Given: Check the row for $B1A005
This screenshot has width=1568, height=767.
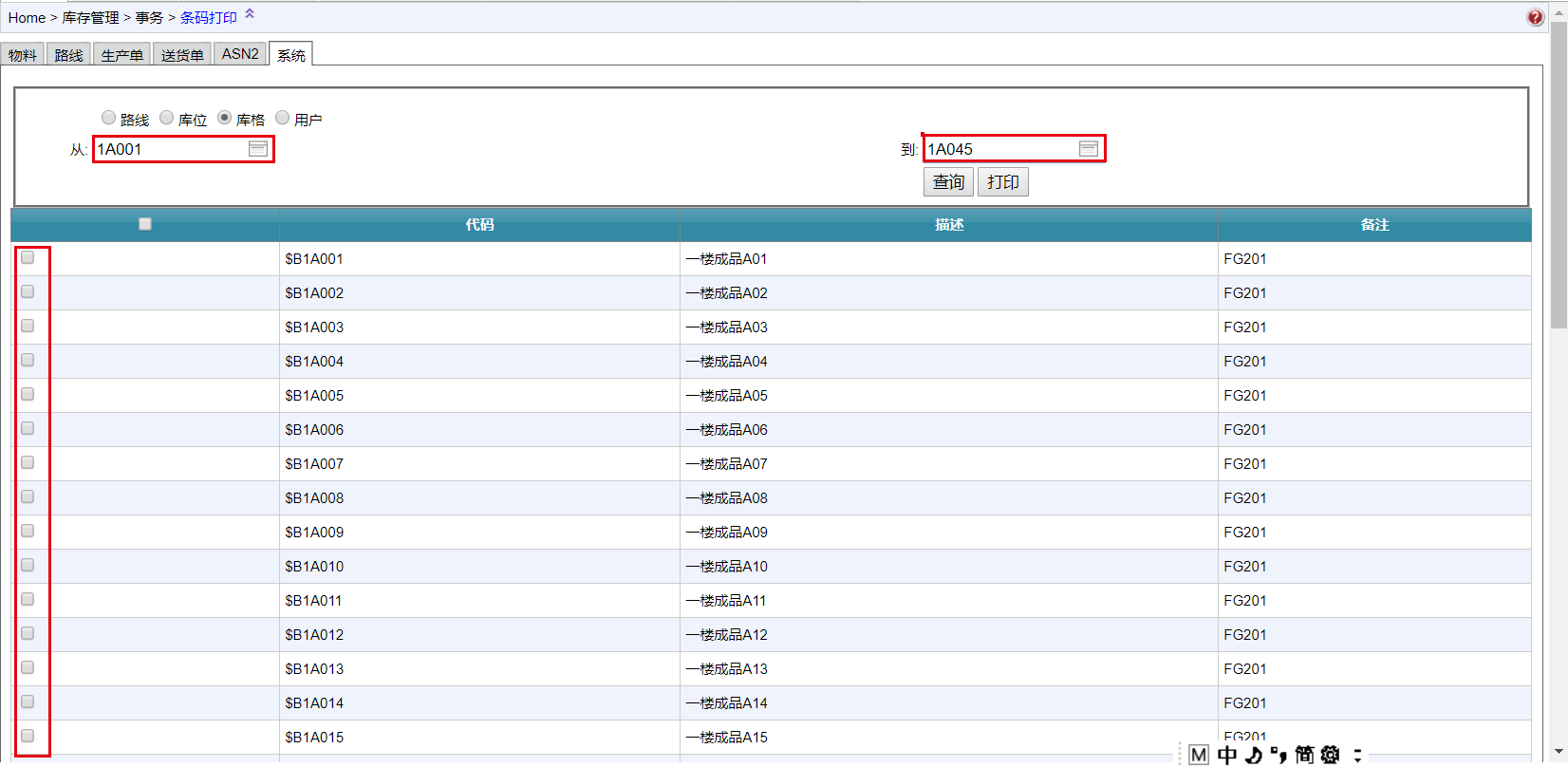Looking at the screenshot, I should 28,394.
